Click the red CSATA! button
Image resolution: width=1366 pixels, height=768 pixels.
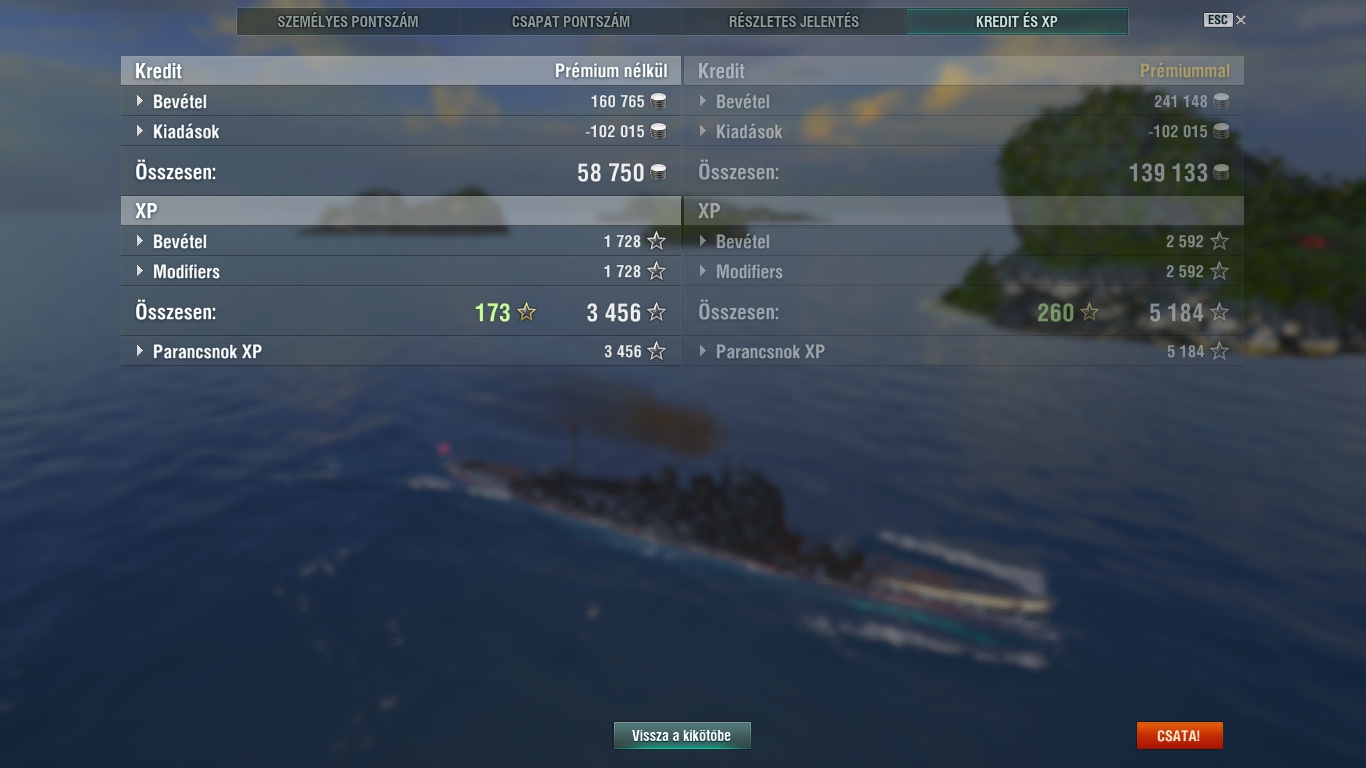point(1179,736)
